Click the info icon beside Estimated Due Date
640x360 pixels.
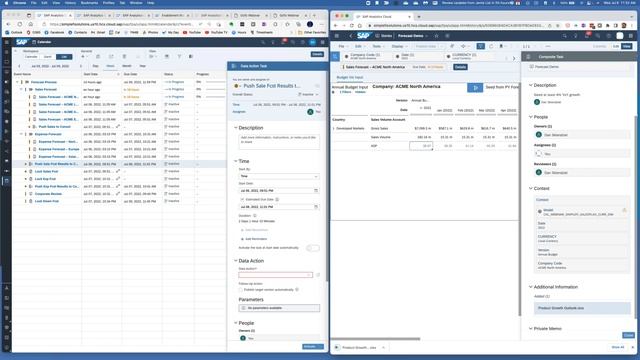click(x=277, y=200)
